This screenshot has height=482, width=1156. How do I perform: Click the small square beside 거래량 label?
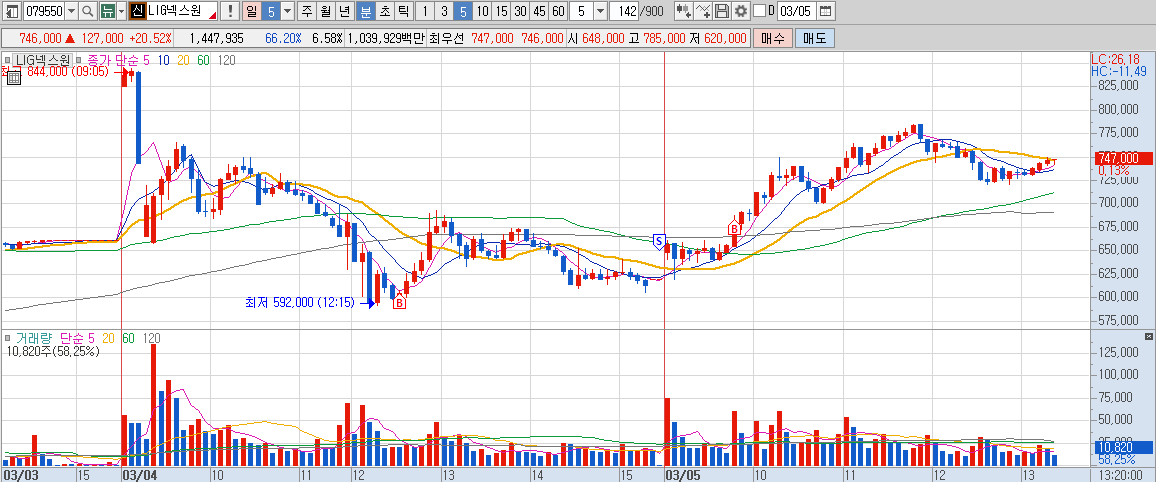(7, 338)
